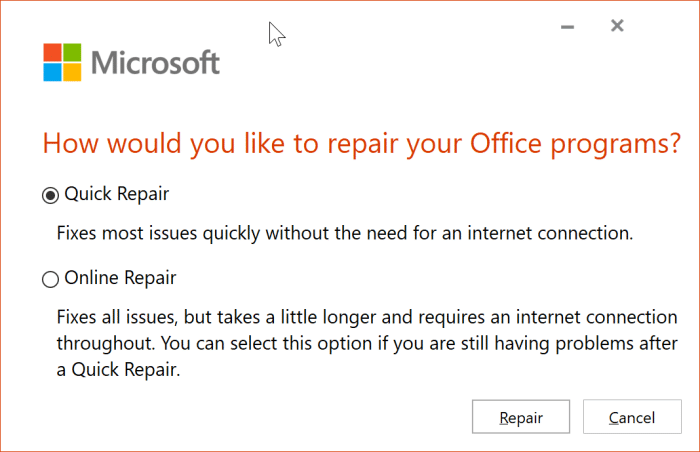Click the line starting 'throughout. You can select'
Viewport: 700px width, 452px height.
(365, 343)
